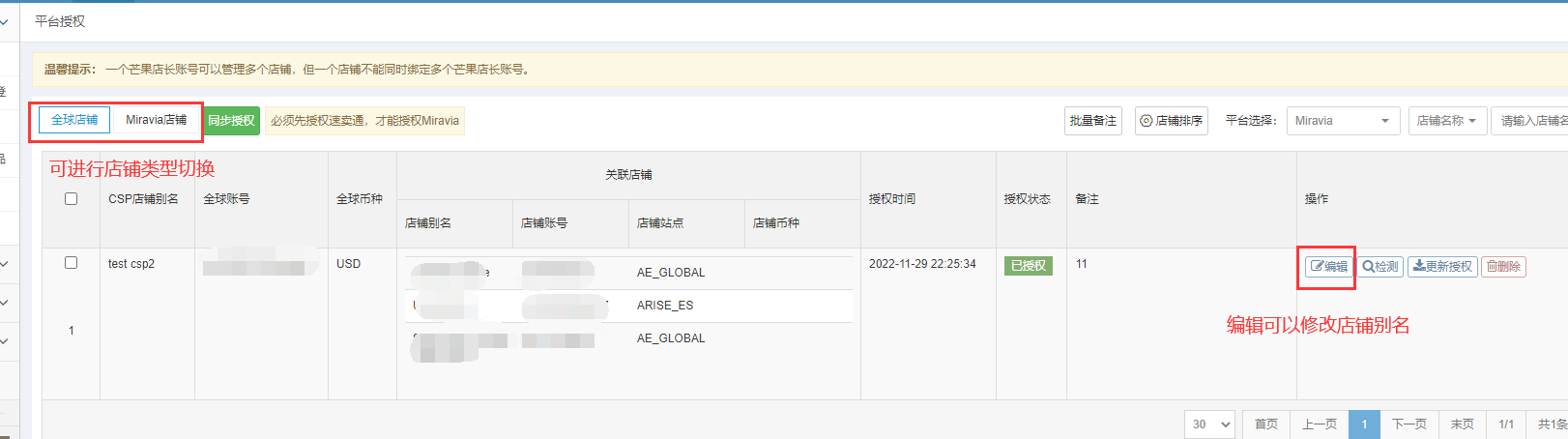Switch to the 全球店铺 tab

coord(74,120)
